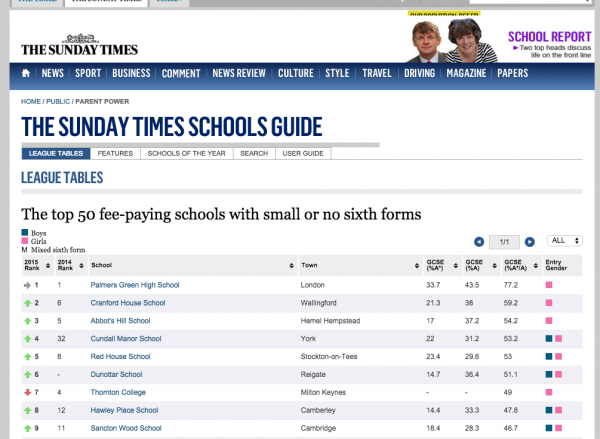
Task: Switch to the FEATURES tab
Action: (115, 153)
